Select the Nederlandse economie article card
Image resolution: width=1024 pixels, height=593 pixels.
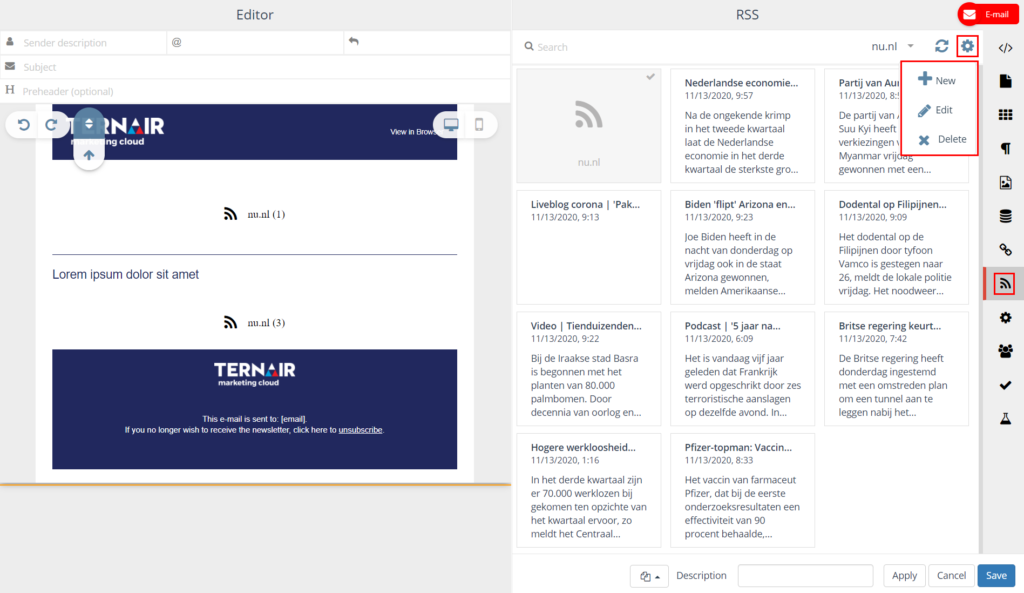[743, 125]
